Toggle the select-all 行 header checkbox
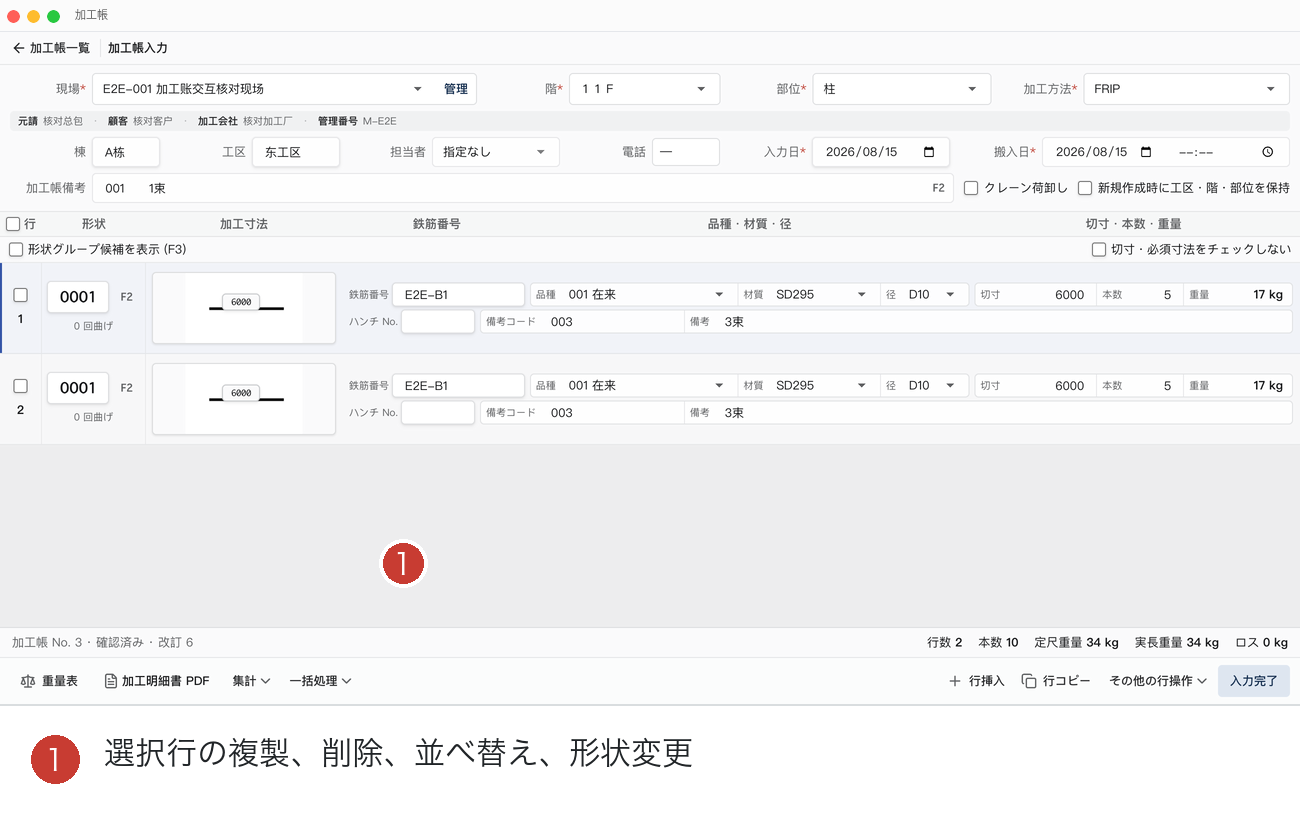Viewport: 1300px width, 814px height. [13, 224]
